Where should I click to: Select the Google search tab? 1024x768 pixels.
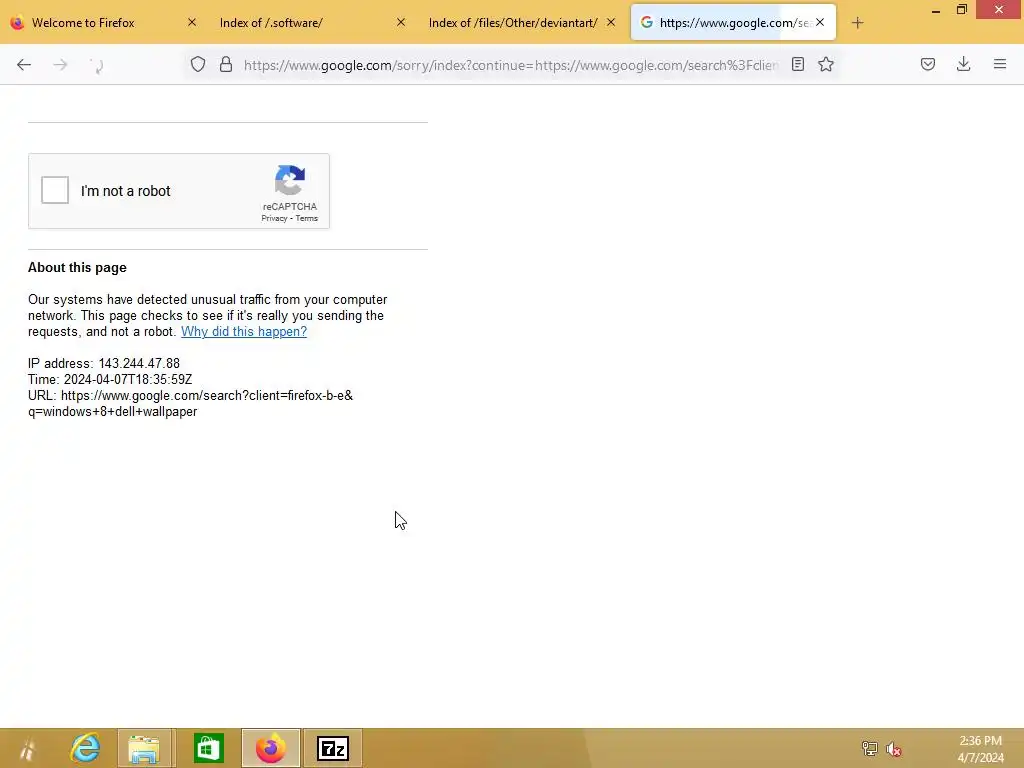(x=733, y=23)
